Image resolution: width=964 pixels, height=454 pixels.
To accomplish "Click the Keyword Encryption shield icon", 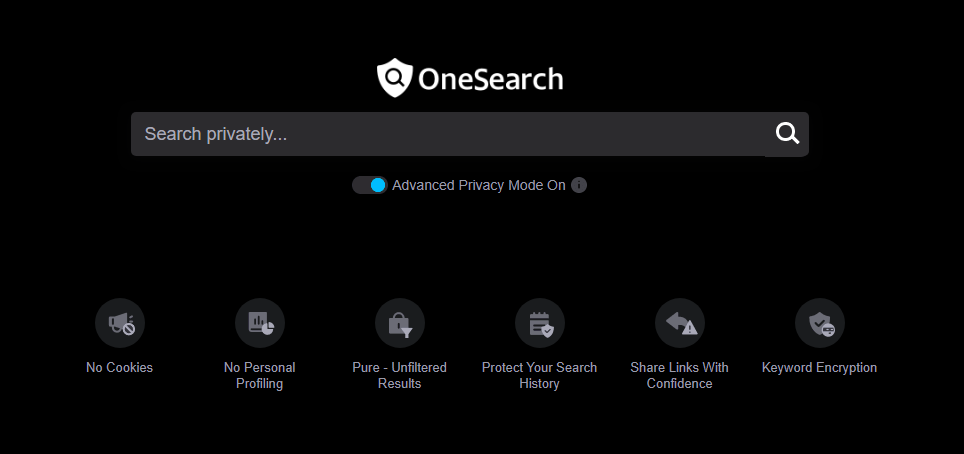I will coord(820,323).
